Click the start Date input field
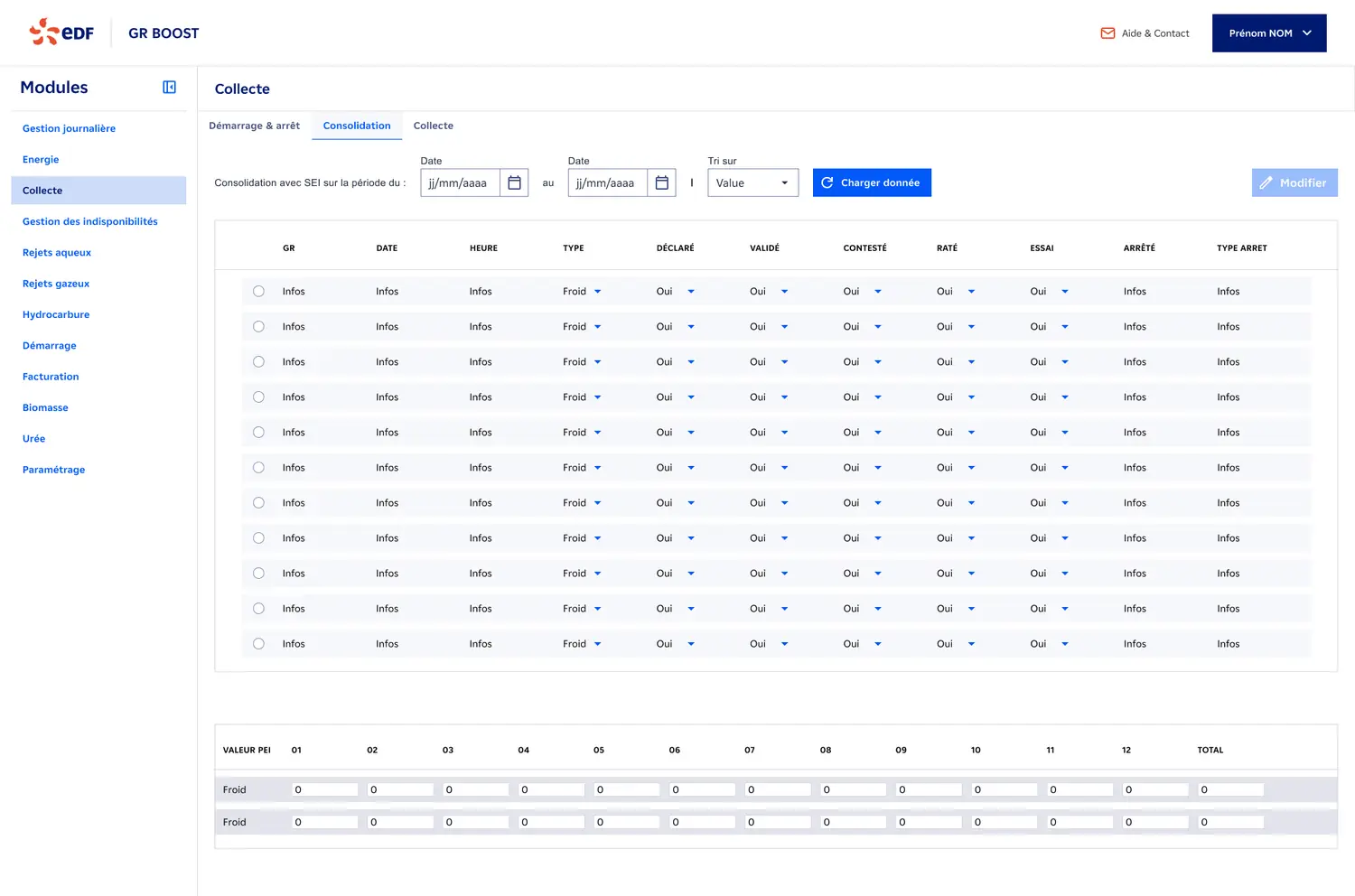This screenshot has height=896, width=1355. (460, 182)
